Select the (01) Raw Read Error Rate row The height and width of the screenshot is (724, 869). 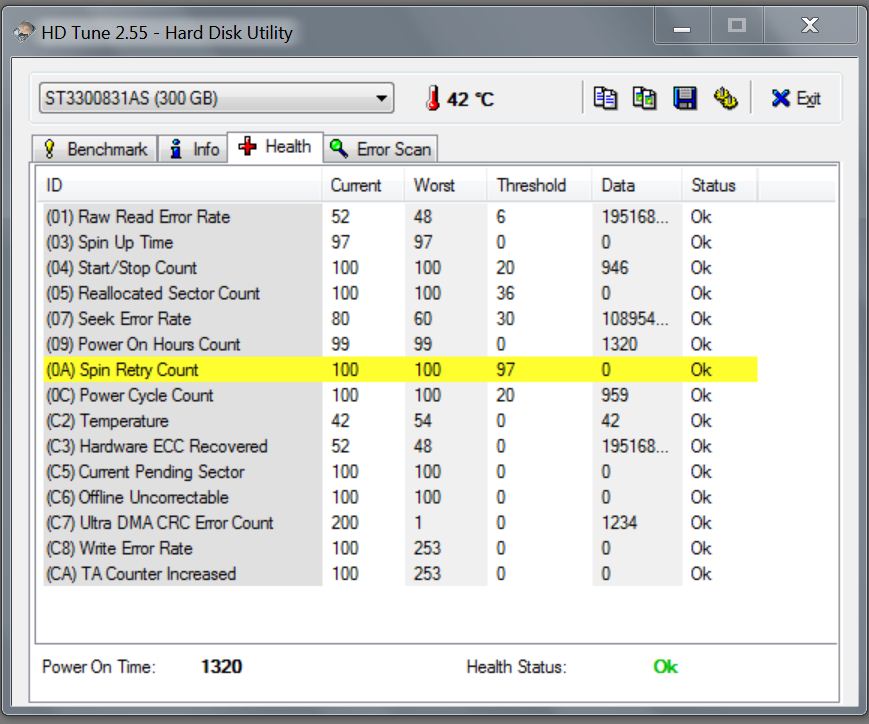click(400, 217)
